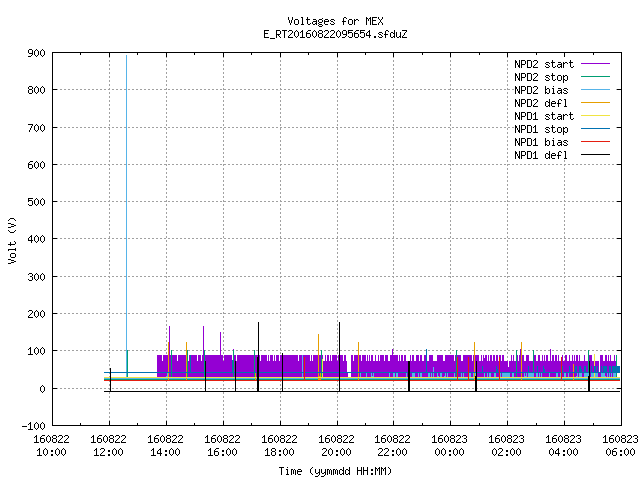640x480 pixels.
Task: Click the NPD2 start legend label
Action: tap(544, 64)
